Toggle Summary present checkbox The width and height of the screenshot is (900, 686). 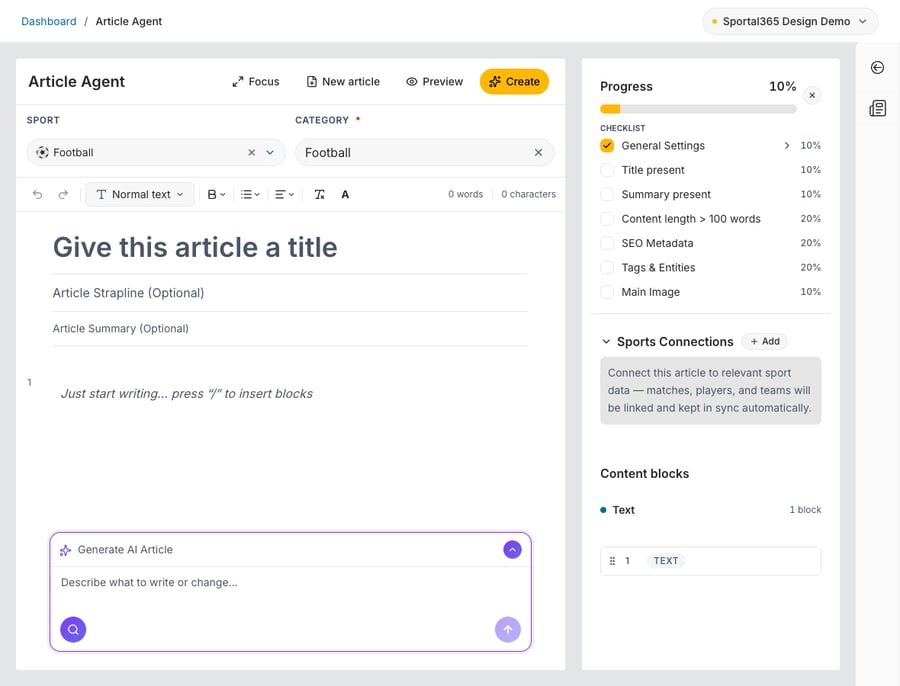[x=607, y=195]
